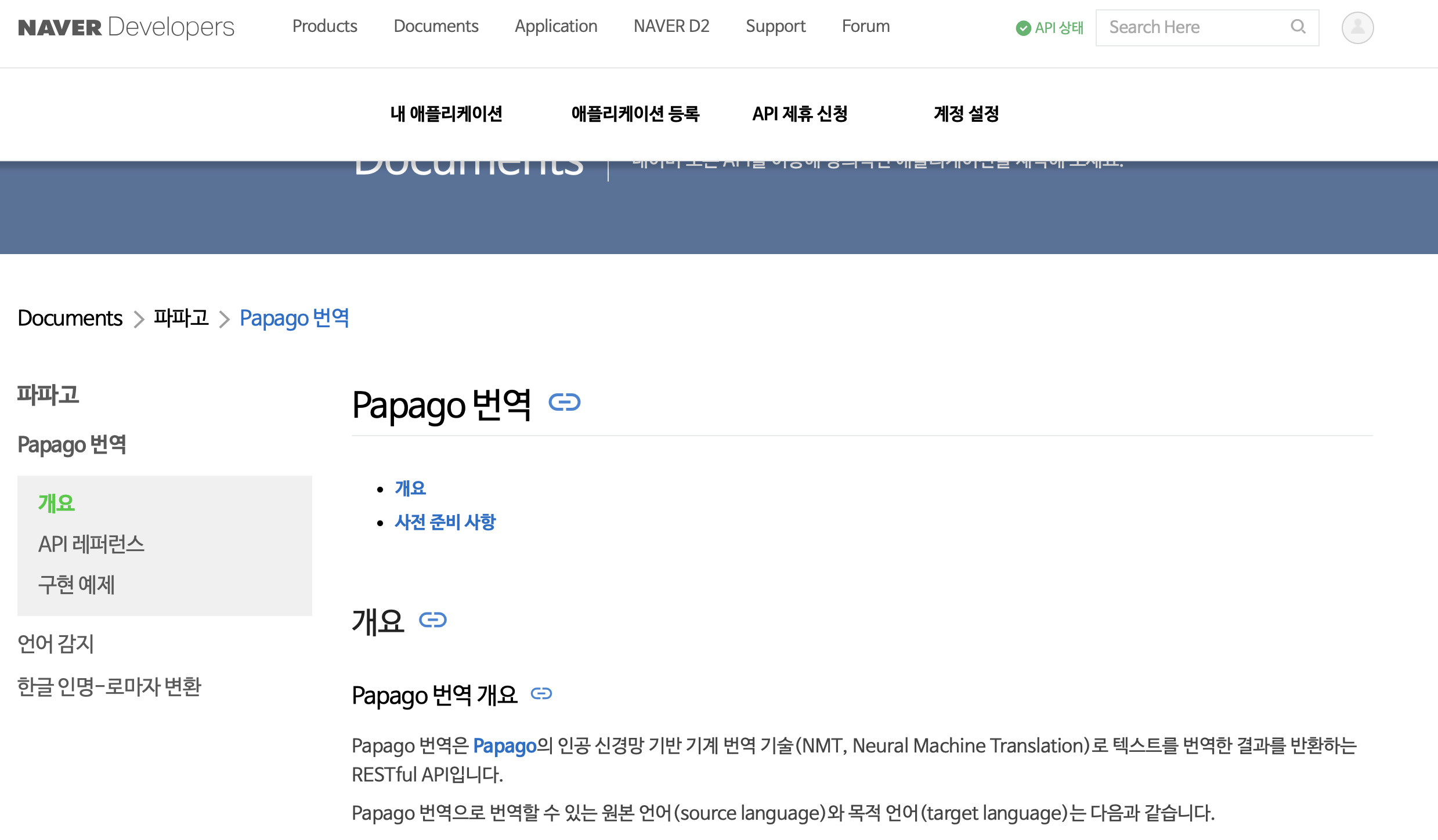This screenshot has width=1438, height=840.
Task: Select 내 애플리케이션 submenu item
Action: click(x=446, y=114)
